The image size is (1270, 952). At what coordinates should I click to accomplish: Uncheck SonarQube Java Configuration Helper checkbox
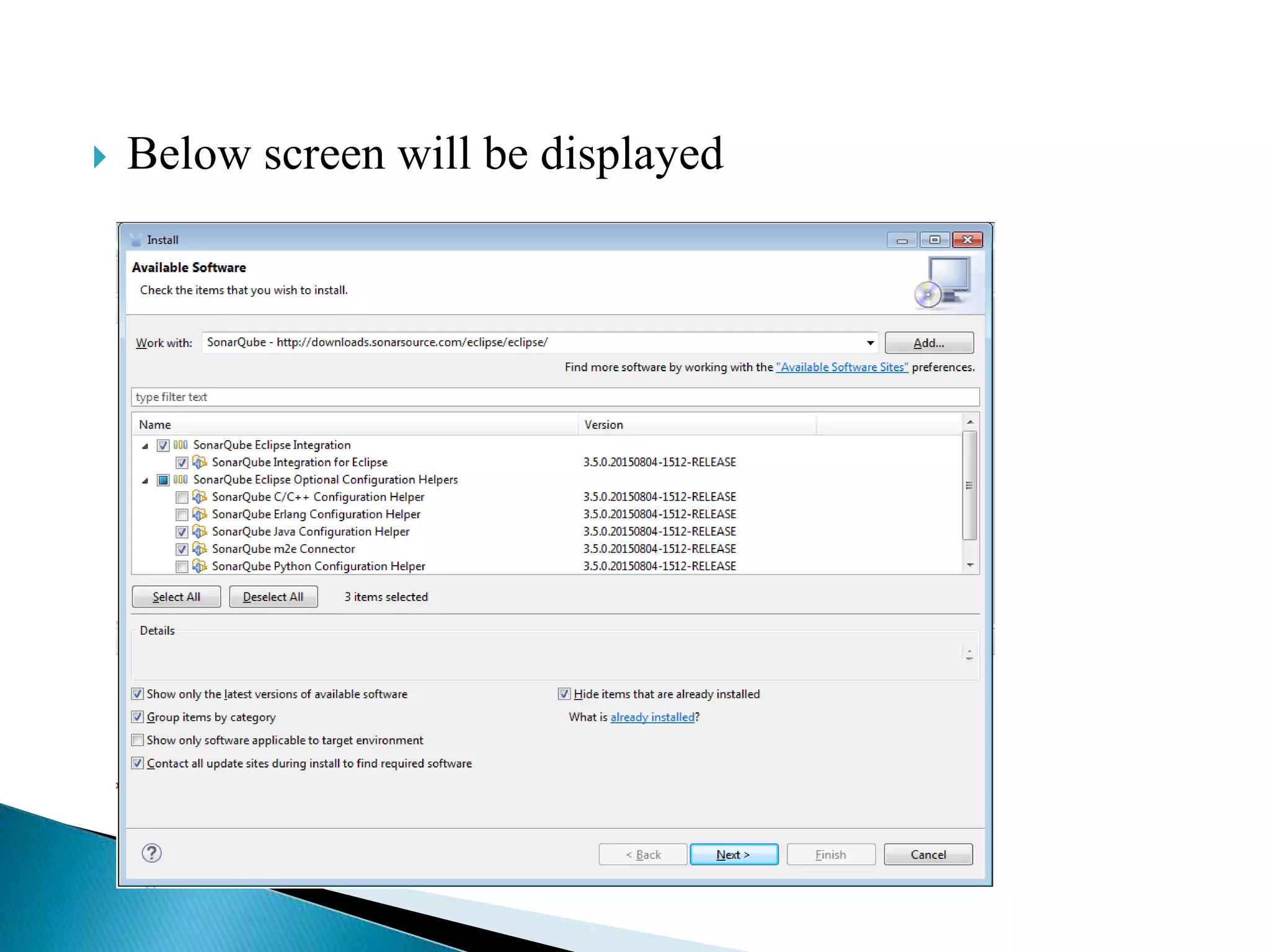tap(182, 532)
